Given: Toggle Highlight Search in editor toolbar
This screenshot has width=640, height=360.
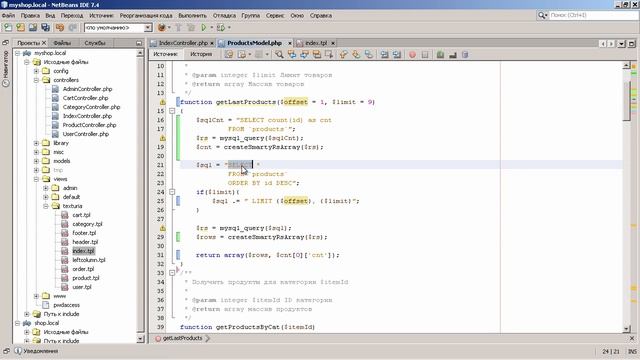Looking at the screenshot, I should [317, 54].
